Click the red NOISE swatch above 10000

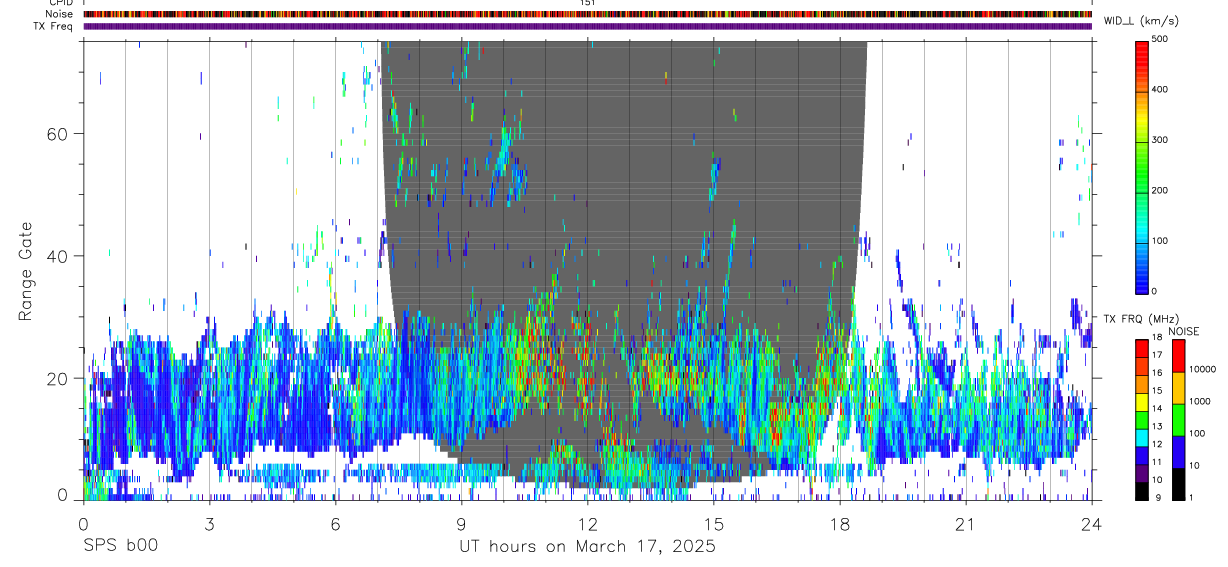point(1178,356)
